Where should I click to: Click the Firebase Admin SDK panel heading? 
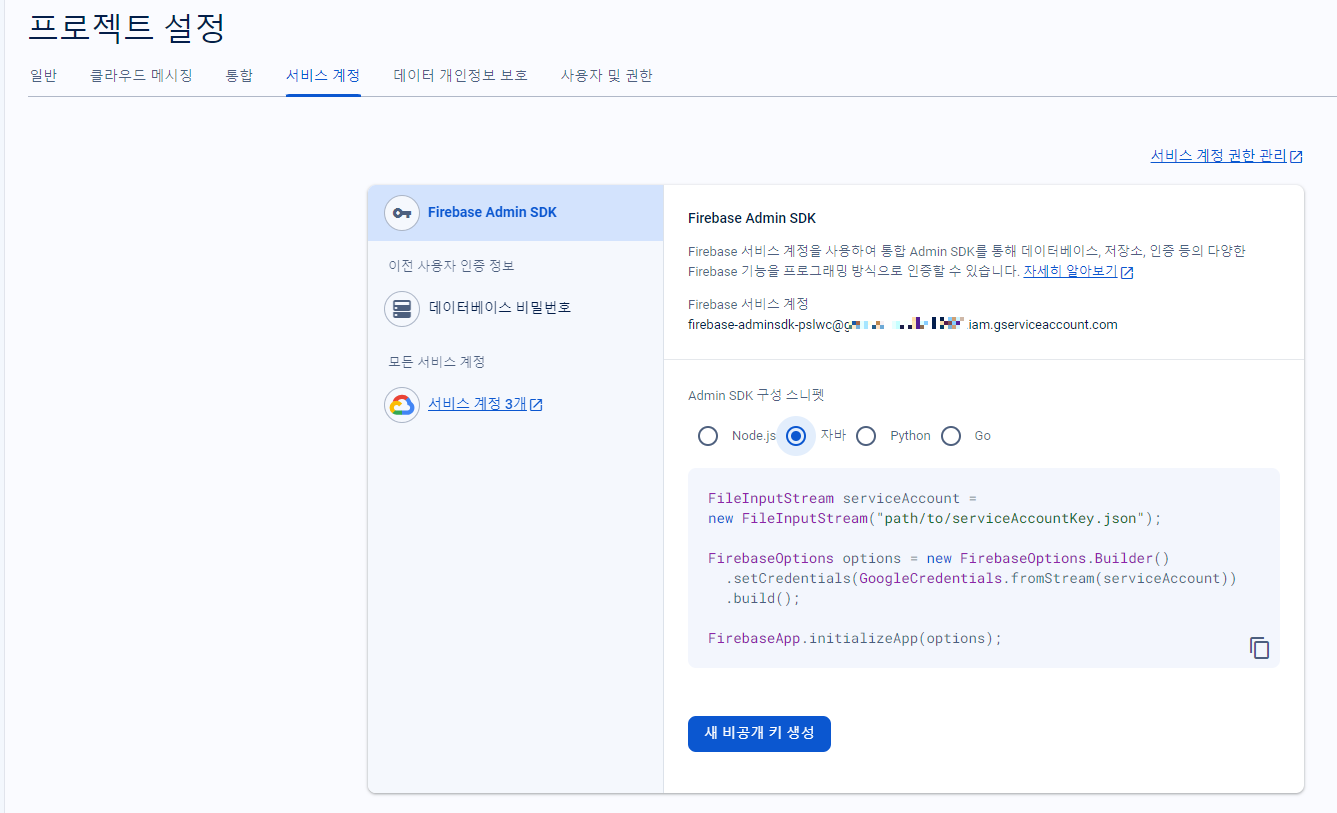click(x=752, y=218)
